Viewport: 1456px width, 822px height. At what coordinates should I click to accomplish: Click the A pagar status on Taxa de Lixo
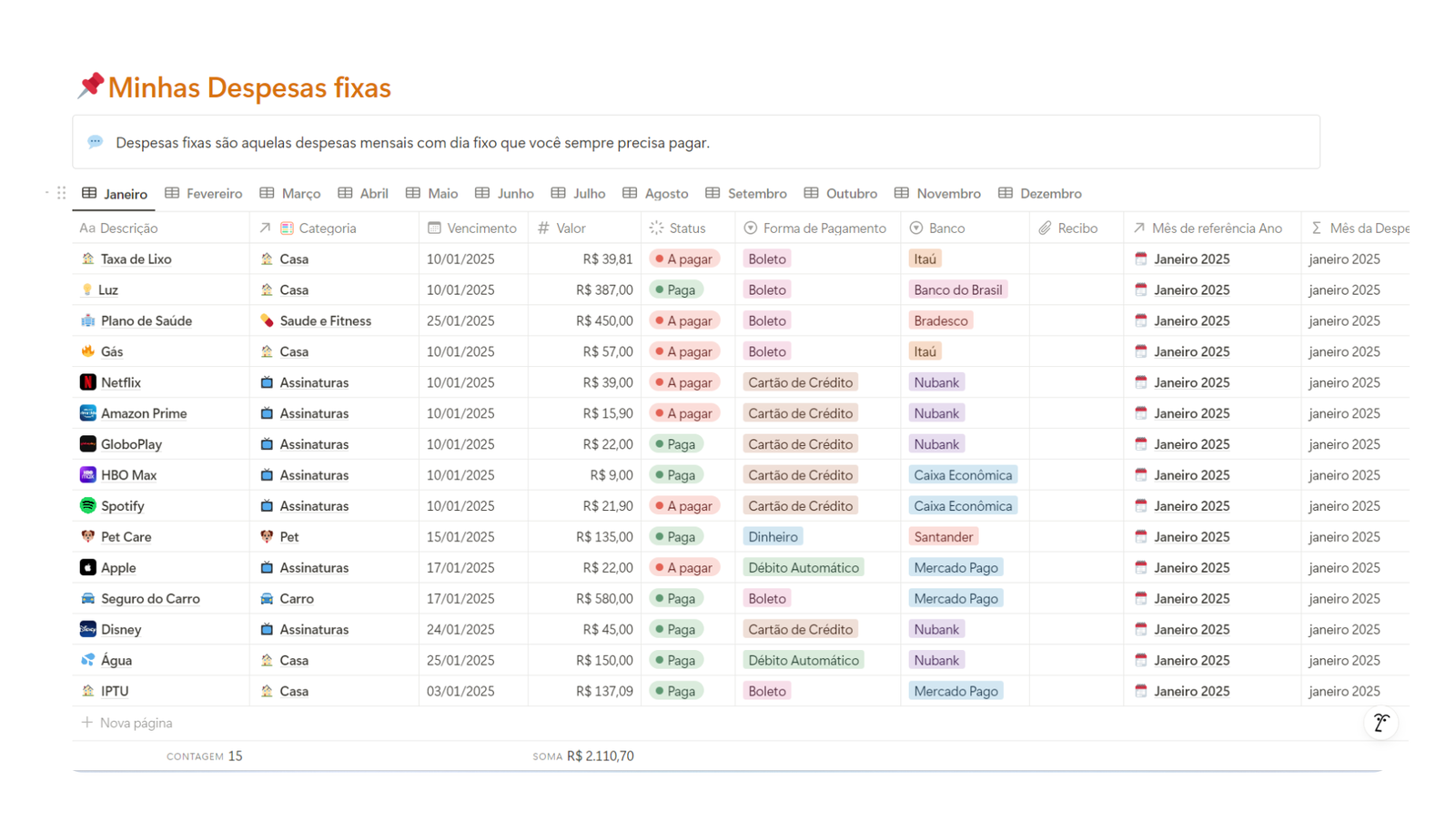(684, 259)
